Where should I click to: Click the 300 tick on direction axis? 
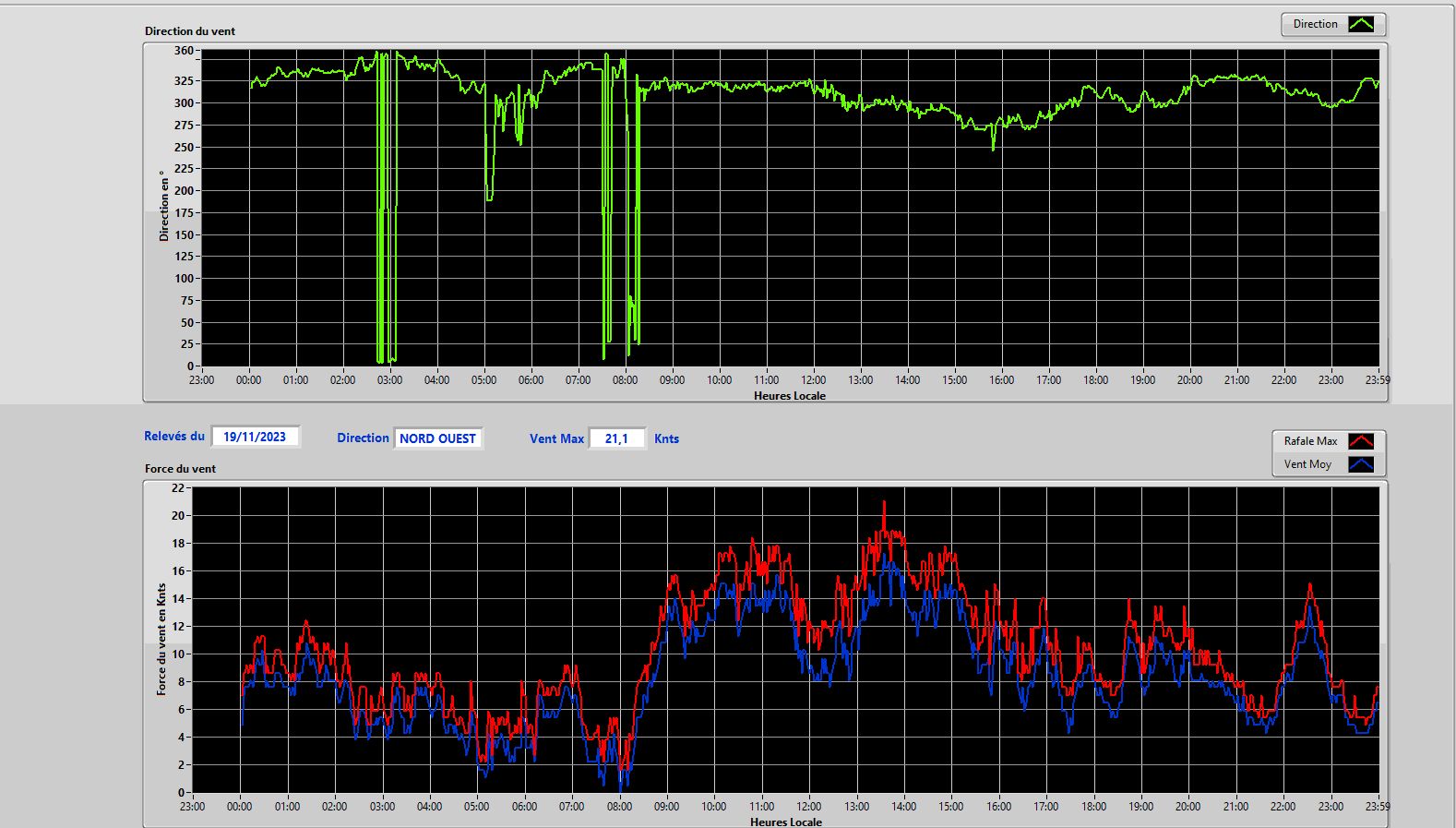point(184,103)
